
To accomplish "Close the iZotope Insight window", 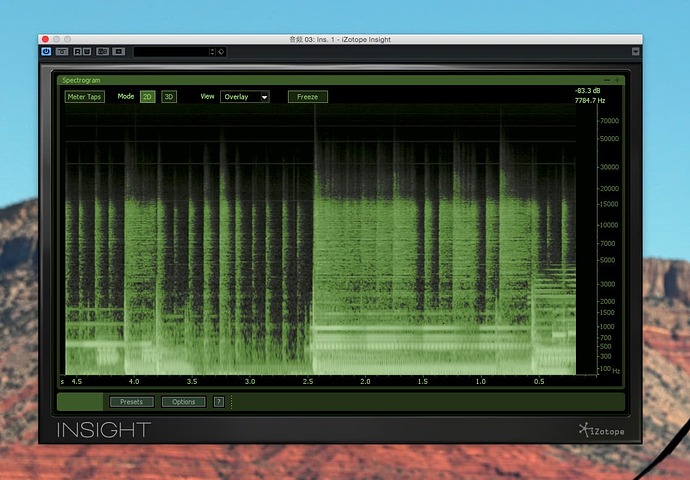I will coord(45,39).
